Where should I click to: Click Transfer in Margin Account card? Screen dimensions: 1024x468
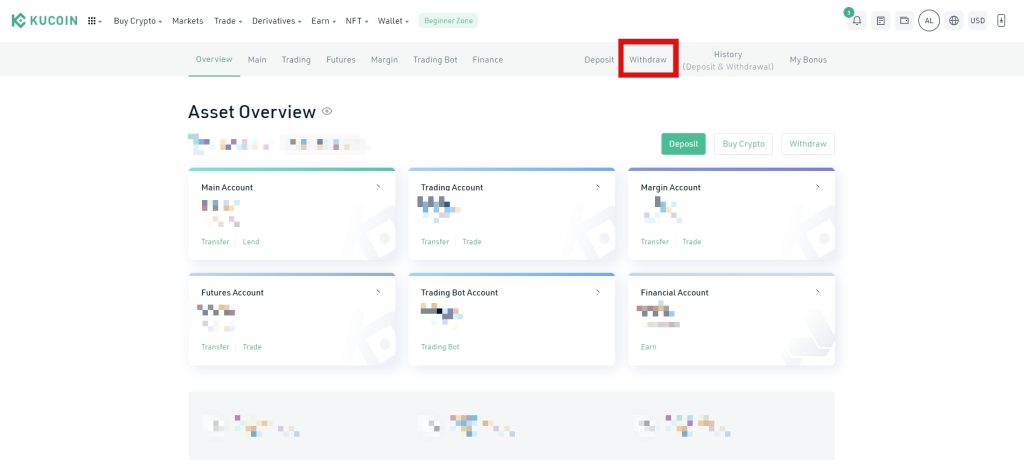[654, 242]
